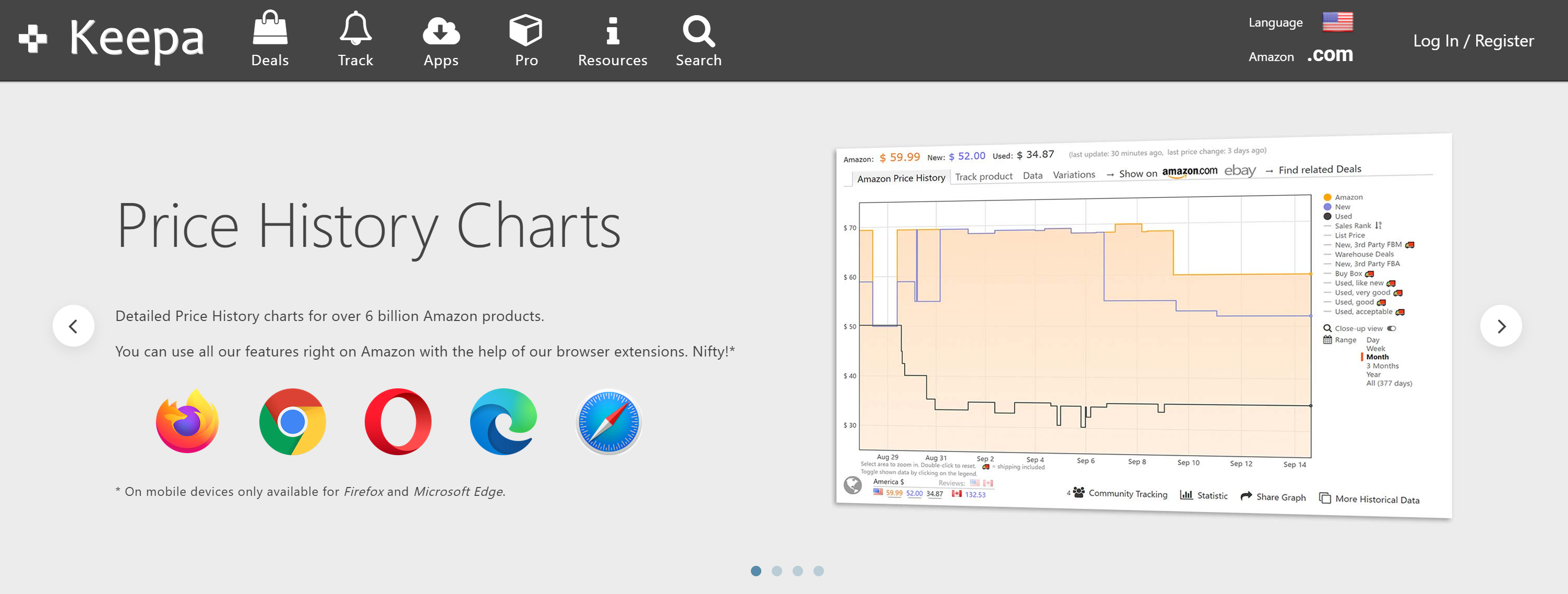Open the Language flag selector
1568x594 pixels.
tap(1337, 22)
